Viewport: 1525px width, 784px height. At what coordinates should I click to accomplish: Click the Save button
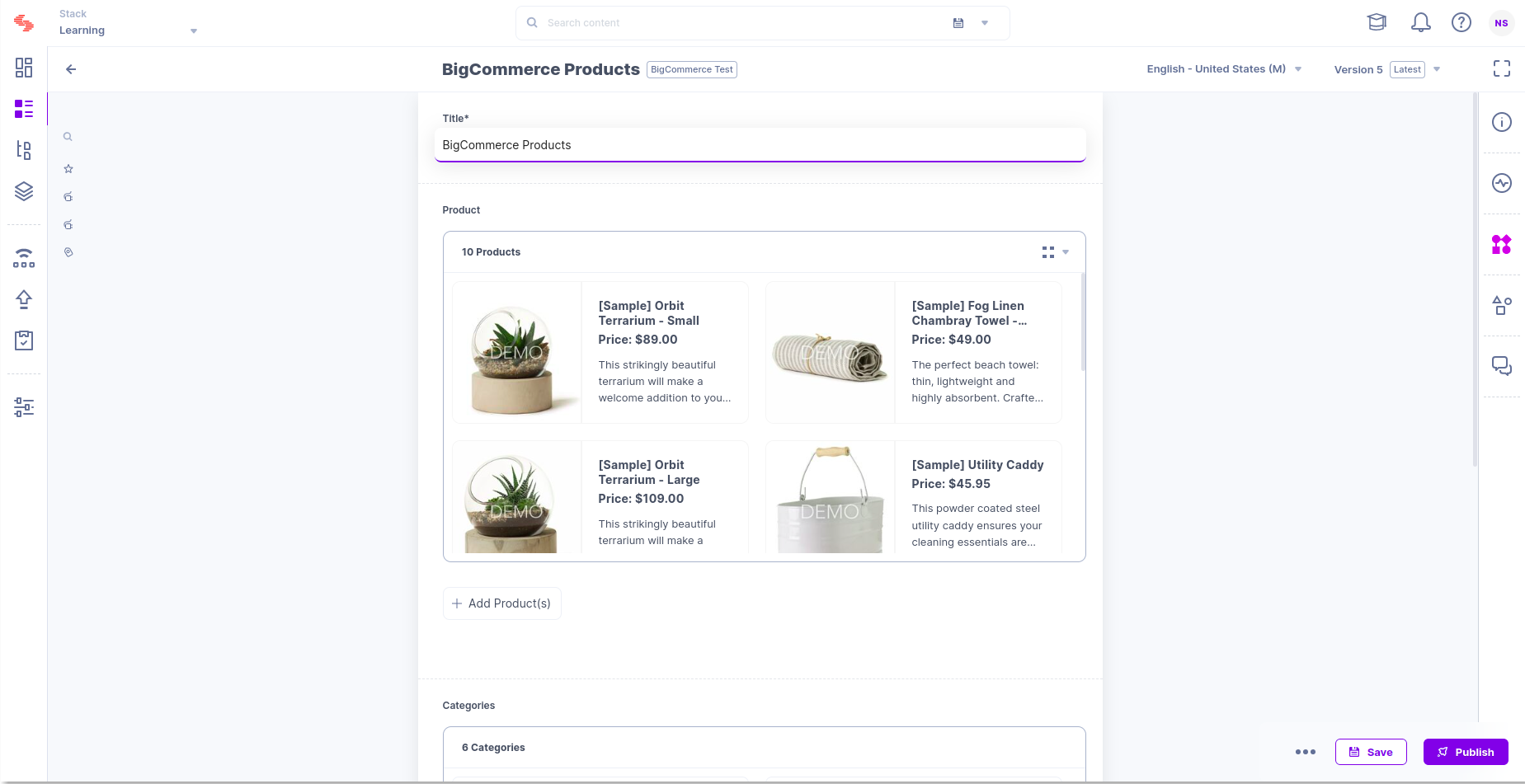[x=1371, y=752]
